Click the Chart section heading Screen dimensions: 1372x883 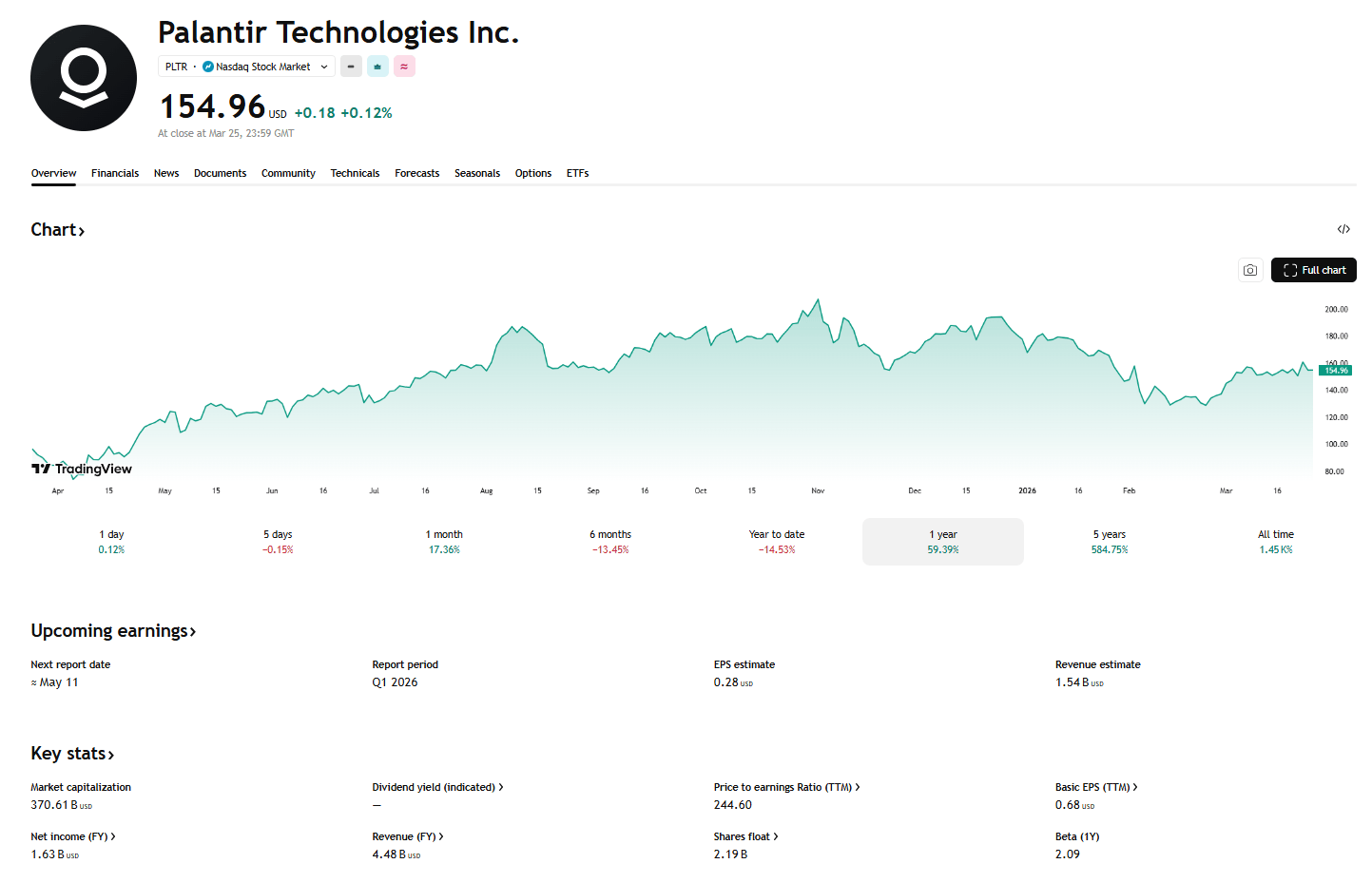[x=57, y=230]
